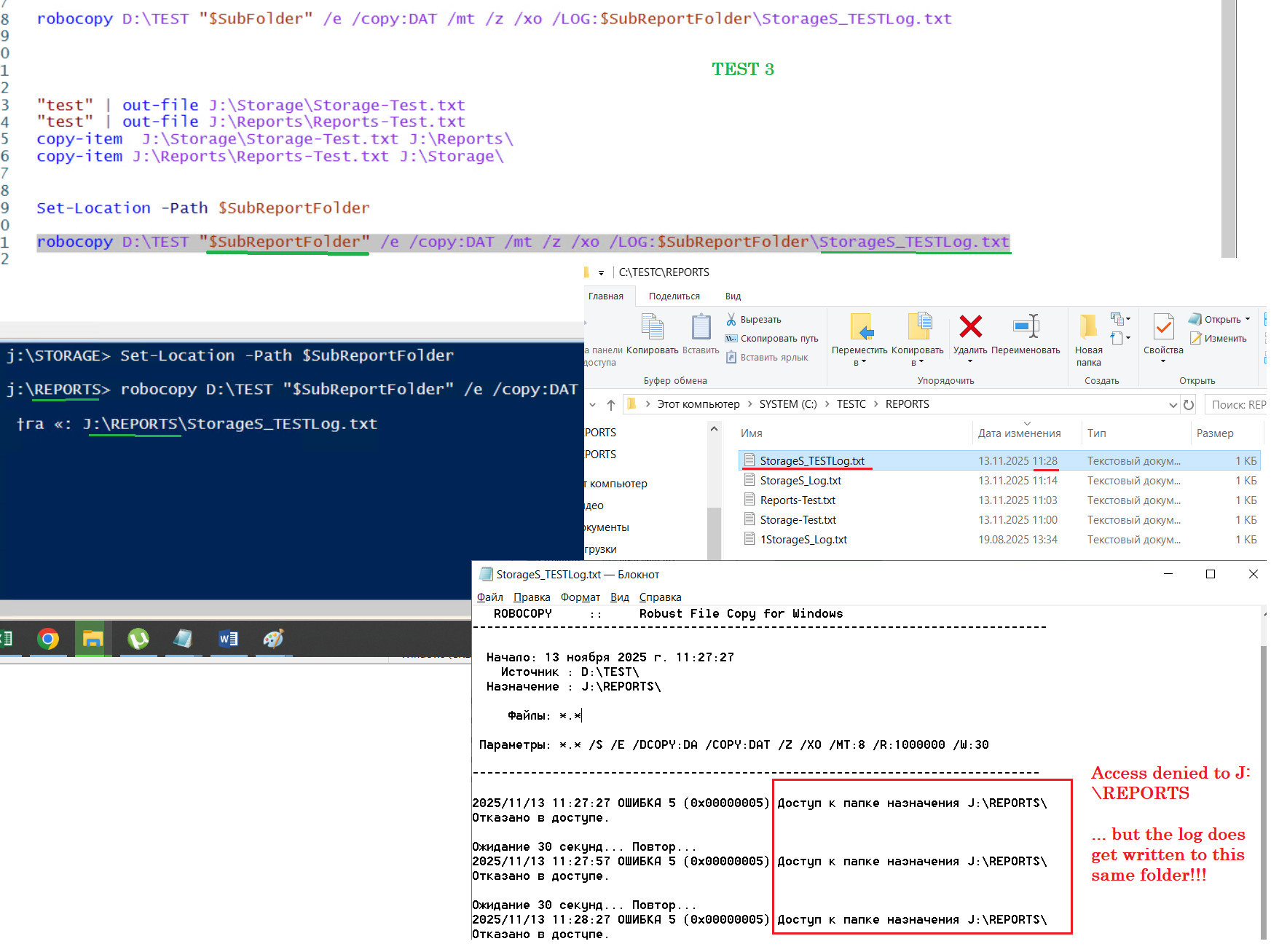Maximize the Notepad window

coord(1211,574)
